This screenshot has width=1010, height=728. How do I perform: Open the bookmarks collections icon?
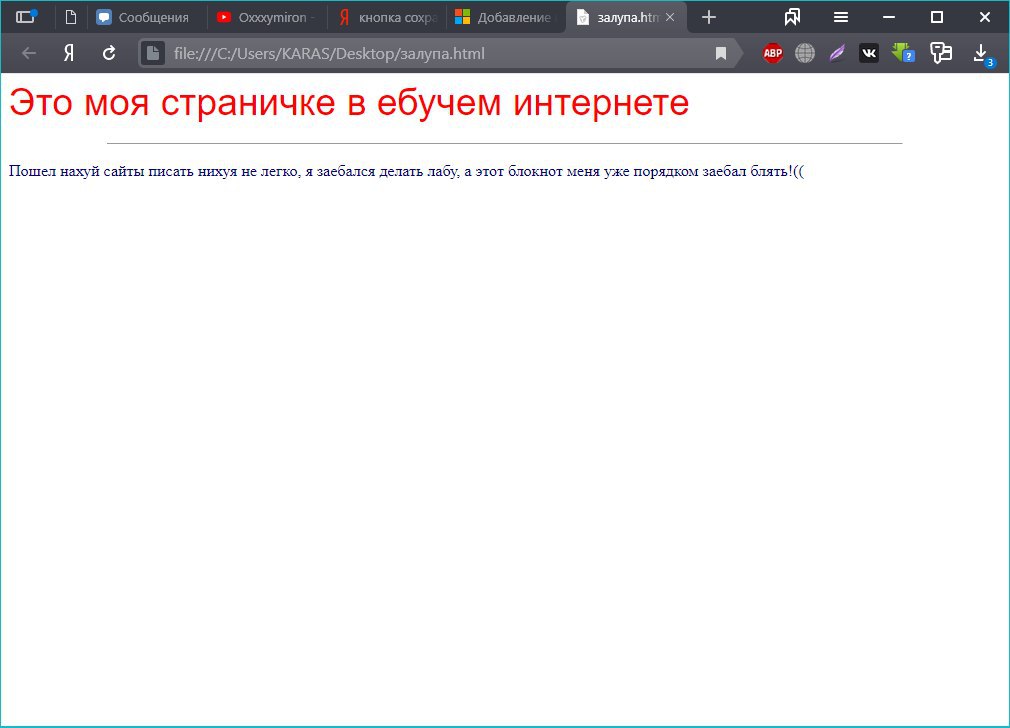(x=792, y=17)
